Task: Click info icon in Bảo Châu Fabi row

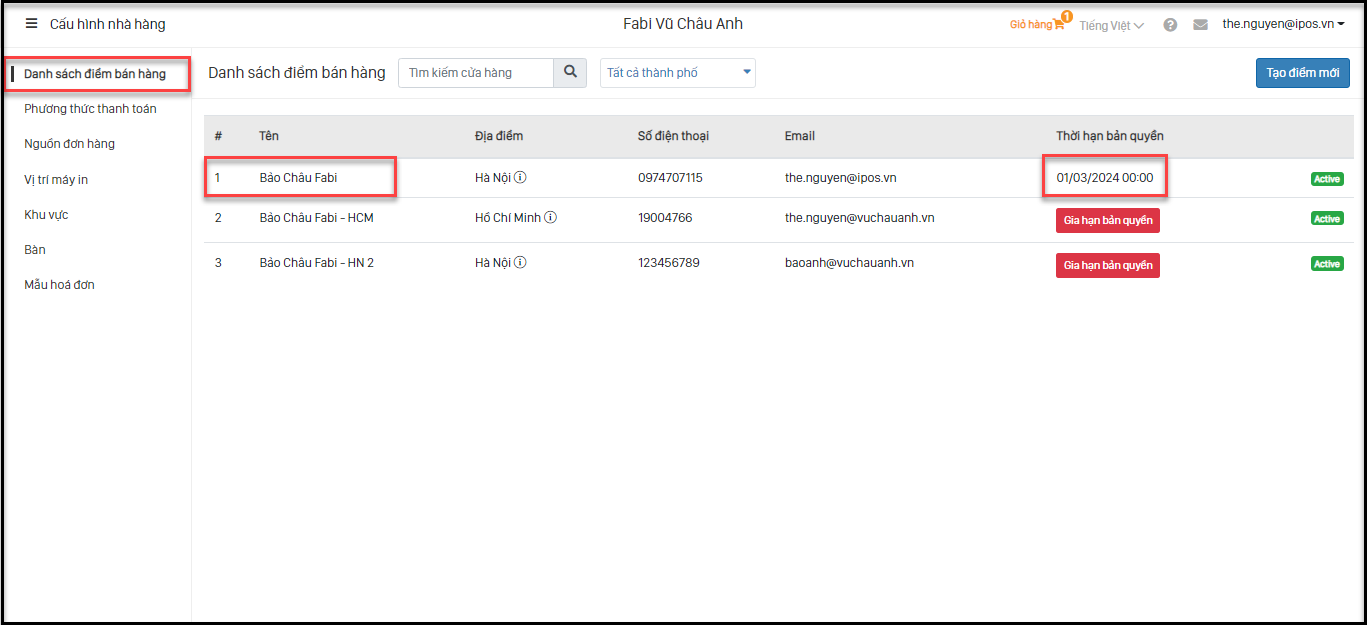Action: click(520, 178)
